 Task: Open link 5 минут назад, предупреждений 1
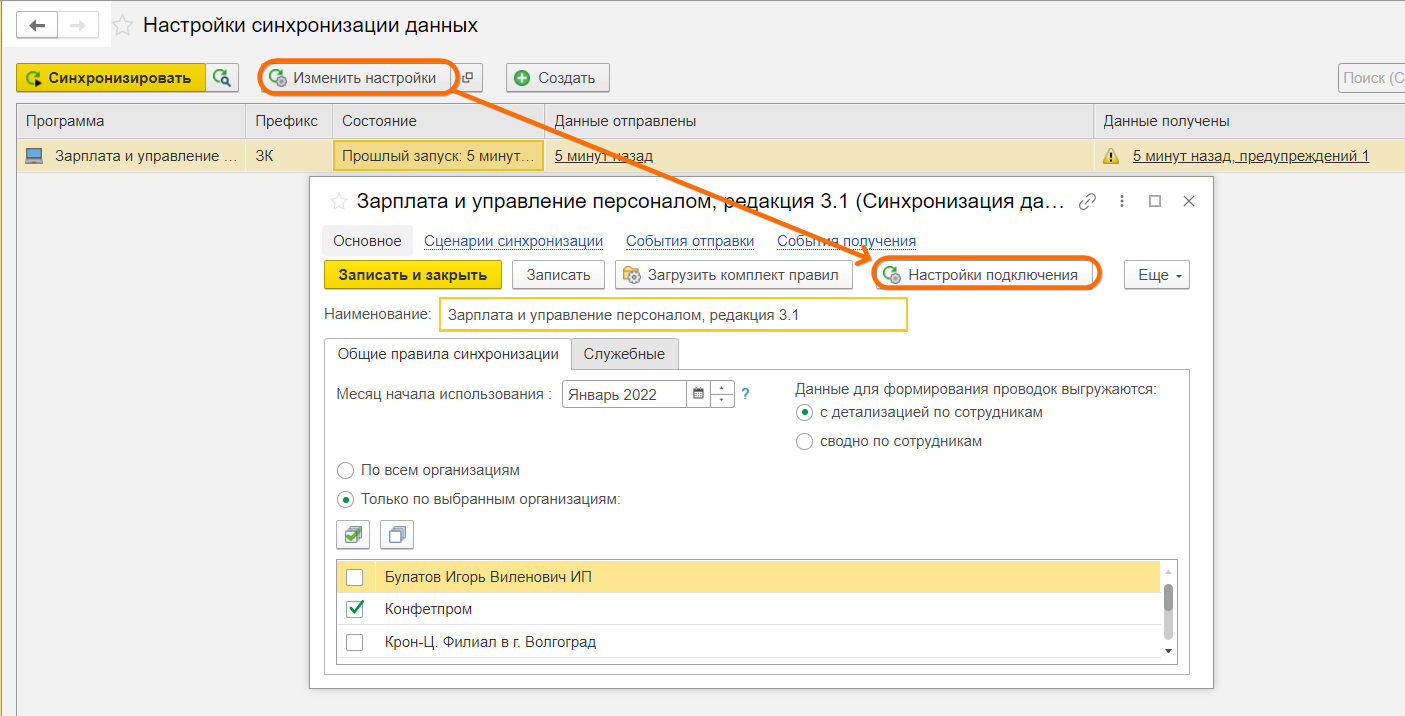pyautogui.click(x=1251, y=156)
